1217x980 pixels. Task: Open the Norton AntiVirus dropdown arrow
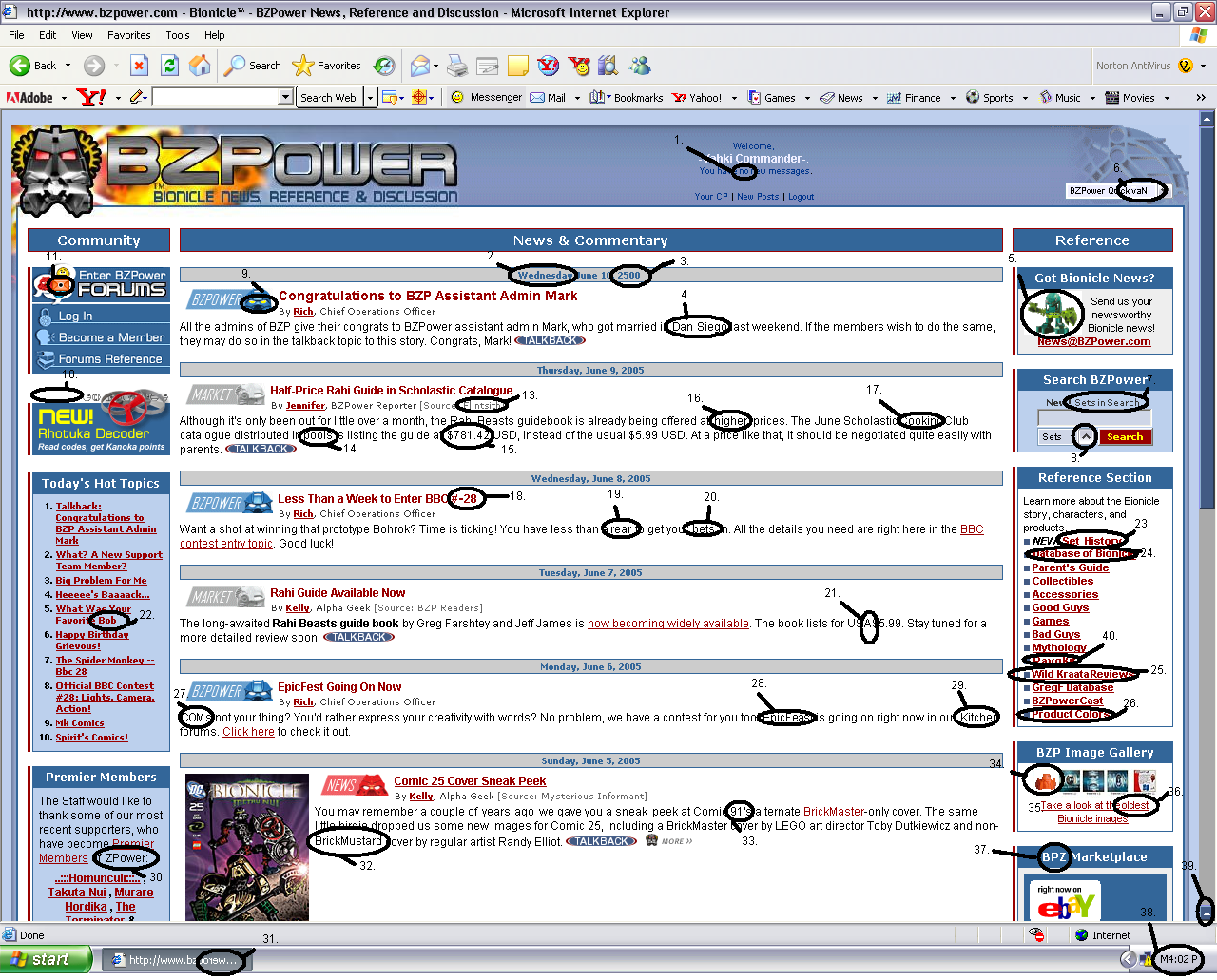tap(1203, 66)
